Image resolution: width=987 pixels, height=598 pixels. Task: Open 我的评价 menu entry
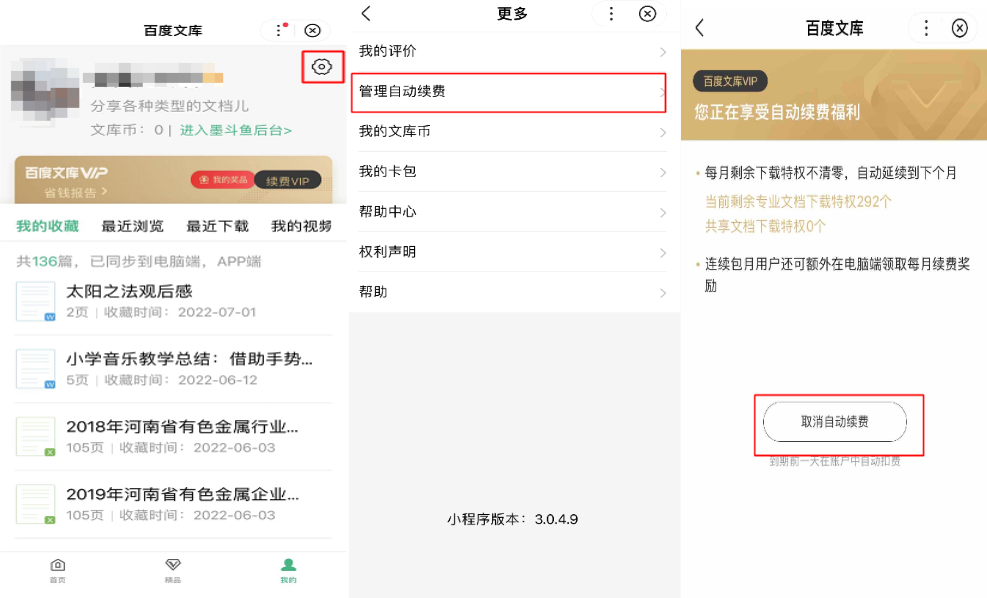[x=512, y=52]
